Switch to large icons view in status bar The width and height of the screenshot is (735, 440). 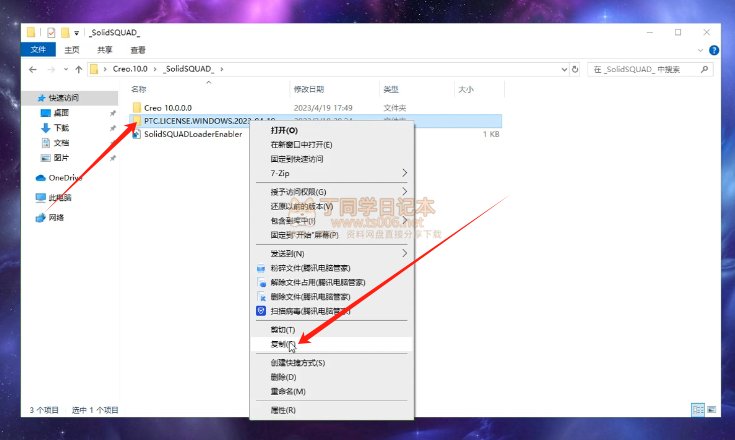[x=711, y=410]
